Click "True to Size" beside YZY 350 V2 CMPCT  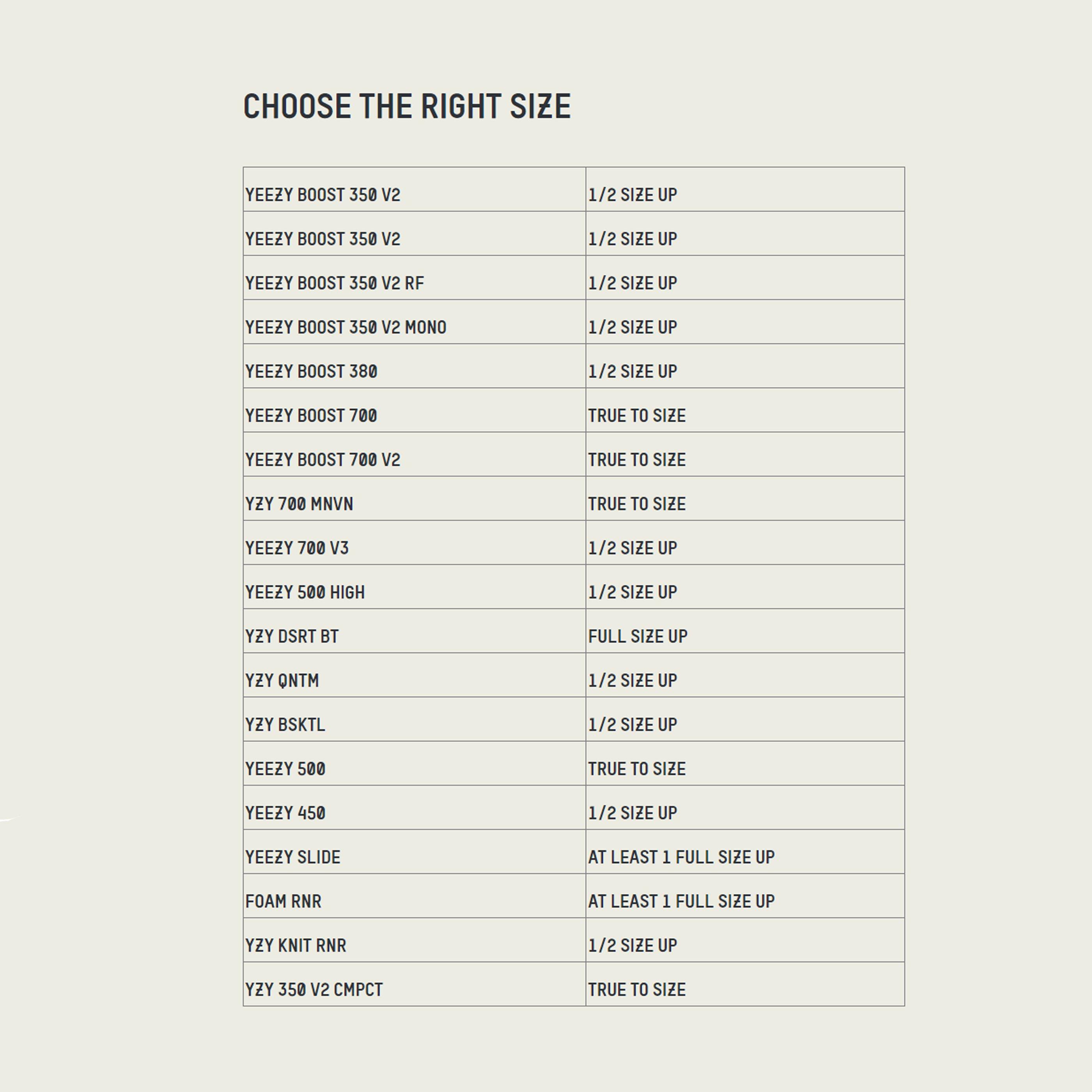(x=636, y=989)
